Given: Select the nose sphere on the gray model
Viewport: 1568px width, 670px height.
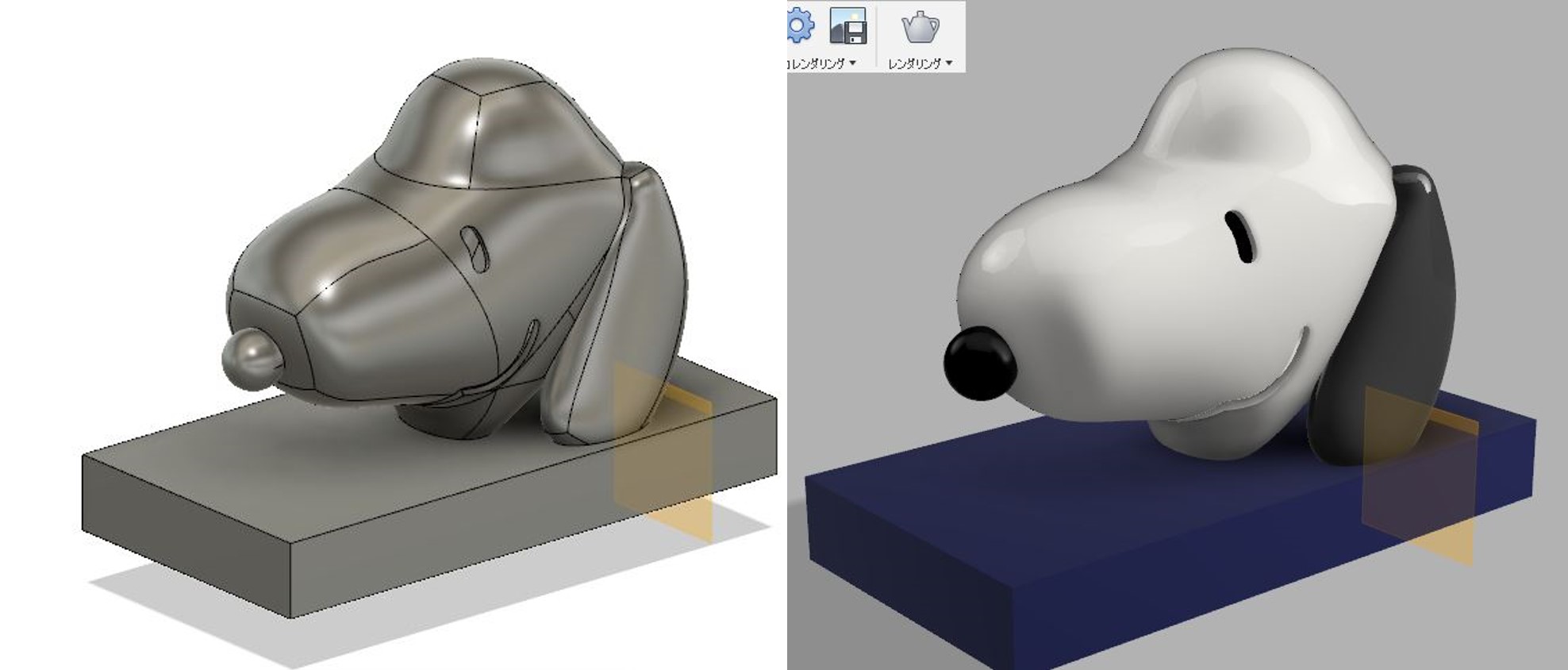Looking at the screenshot, I should (x=252, y=359).
